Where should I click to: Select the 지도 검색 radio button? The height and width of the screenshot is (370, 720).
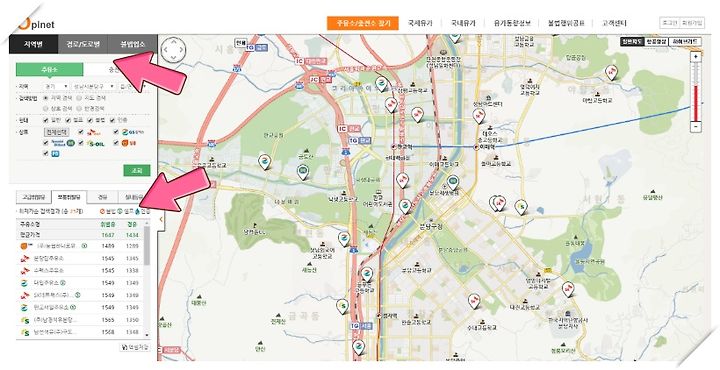pyautogui.click(x=79, y=98)
